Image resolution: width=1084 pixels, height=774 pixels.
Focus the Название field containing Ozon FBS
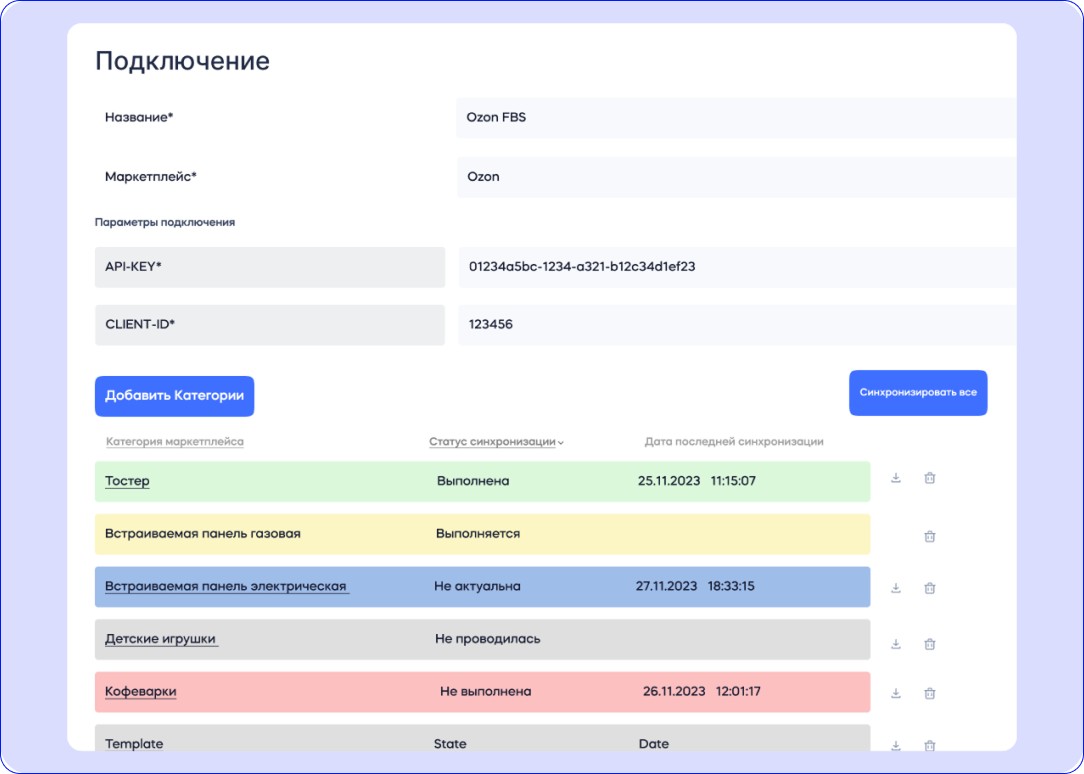(x=736, y=117)
